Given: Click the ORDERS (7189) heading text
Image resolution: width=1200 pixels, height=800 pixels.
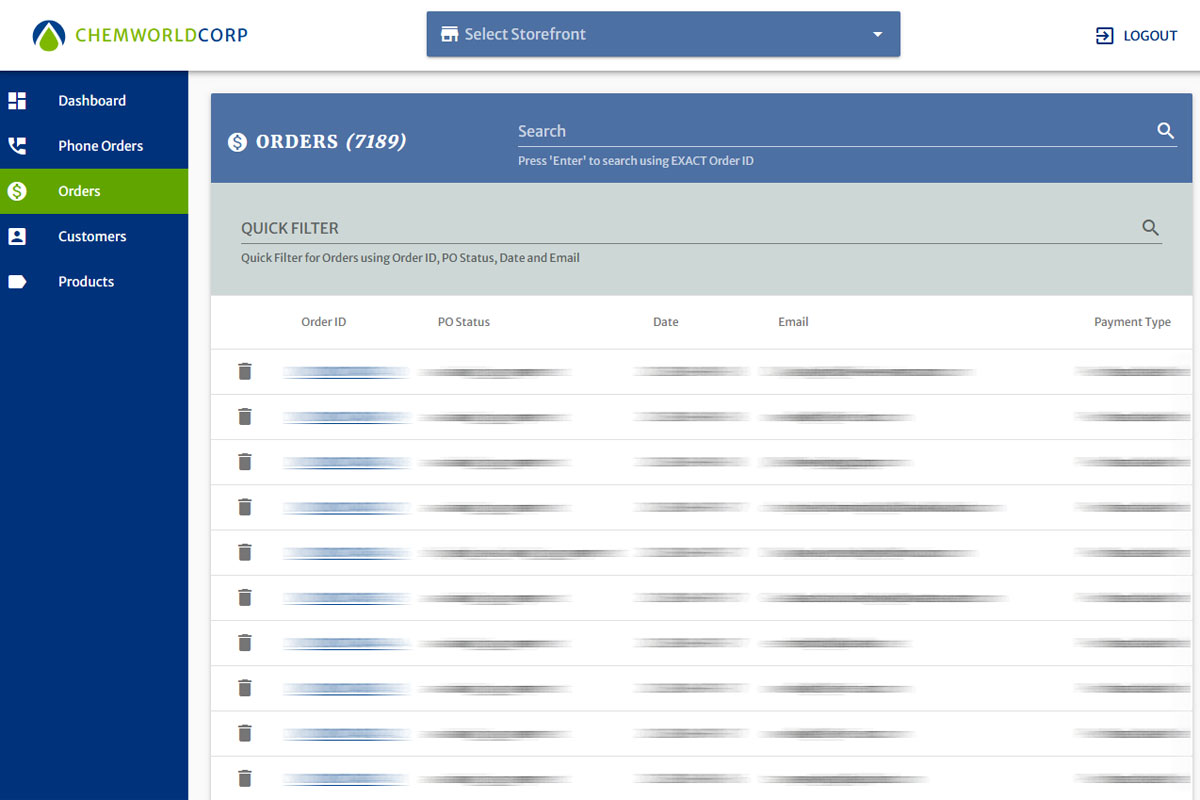Looking at the screenshot, I should pos(331,142).
